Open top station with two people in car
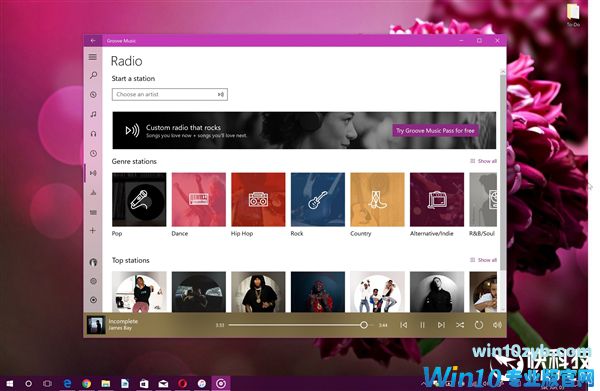 click(199, 292)
